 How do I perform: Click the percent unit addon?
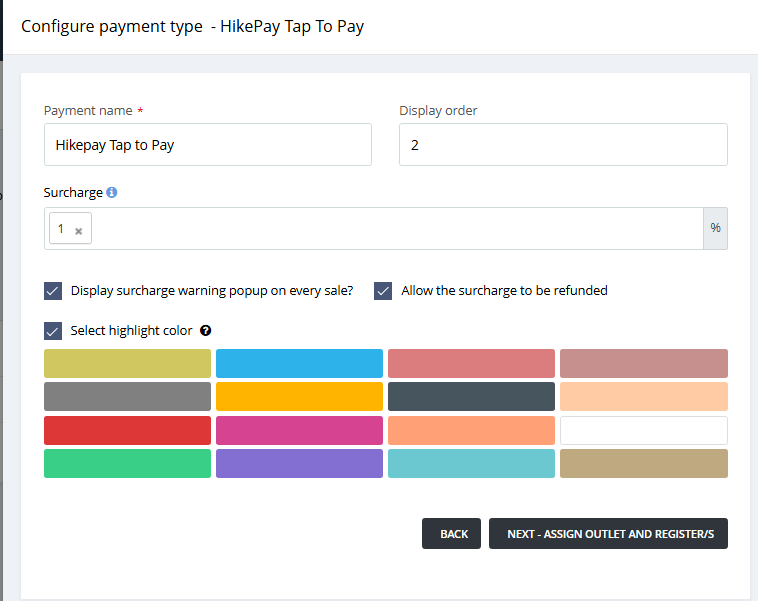715,228
